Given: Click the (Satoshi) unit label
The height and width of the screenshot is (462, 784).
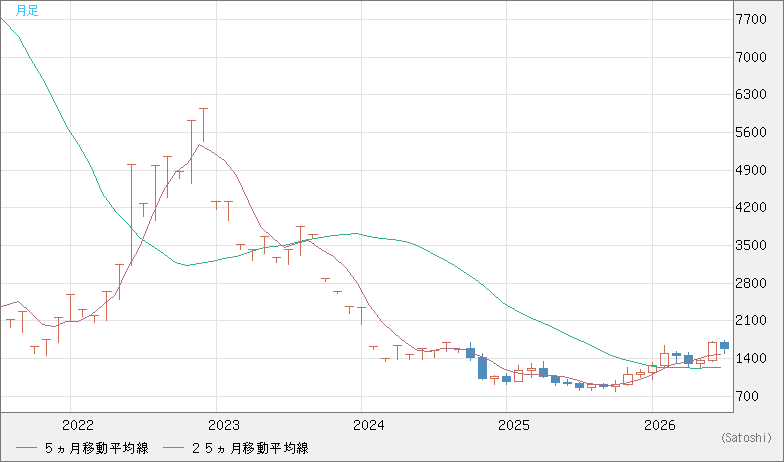Looking at the screenshot, I should [x=746, y=438].
